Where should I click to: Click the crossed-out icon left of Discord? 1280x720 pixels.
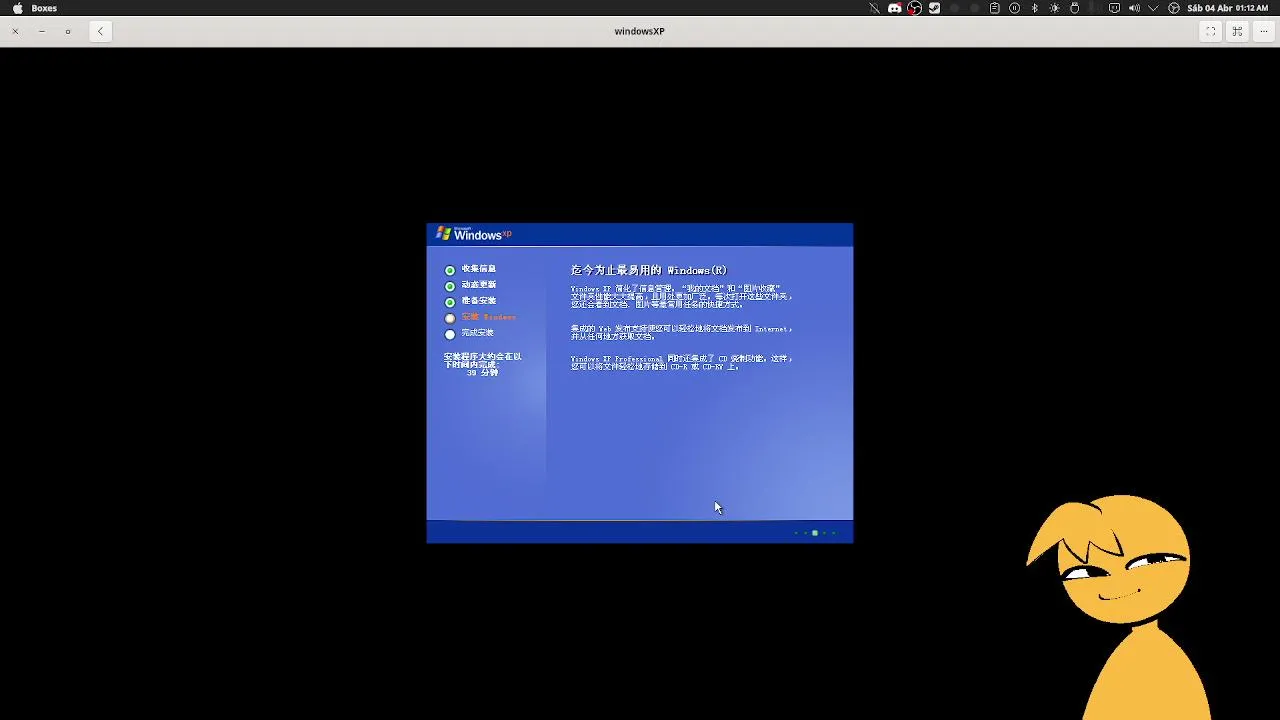point(874,8)
